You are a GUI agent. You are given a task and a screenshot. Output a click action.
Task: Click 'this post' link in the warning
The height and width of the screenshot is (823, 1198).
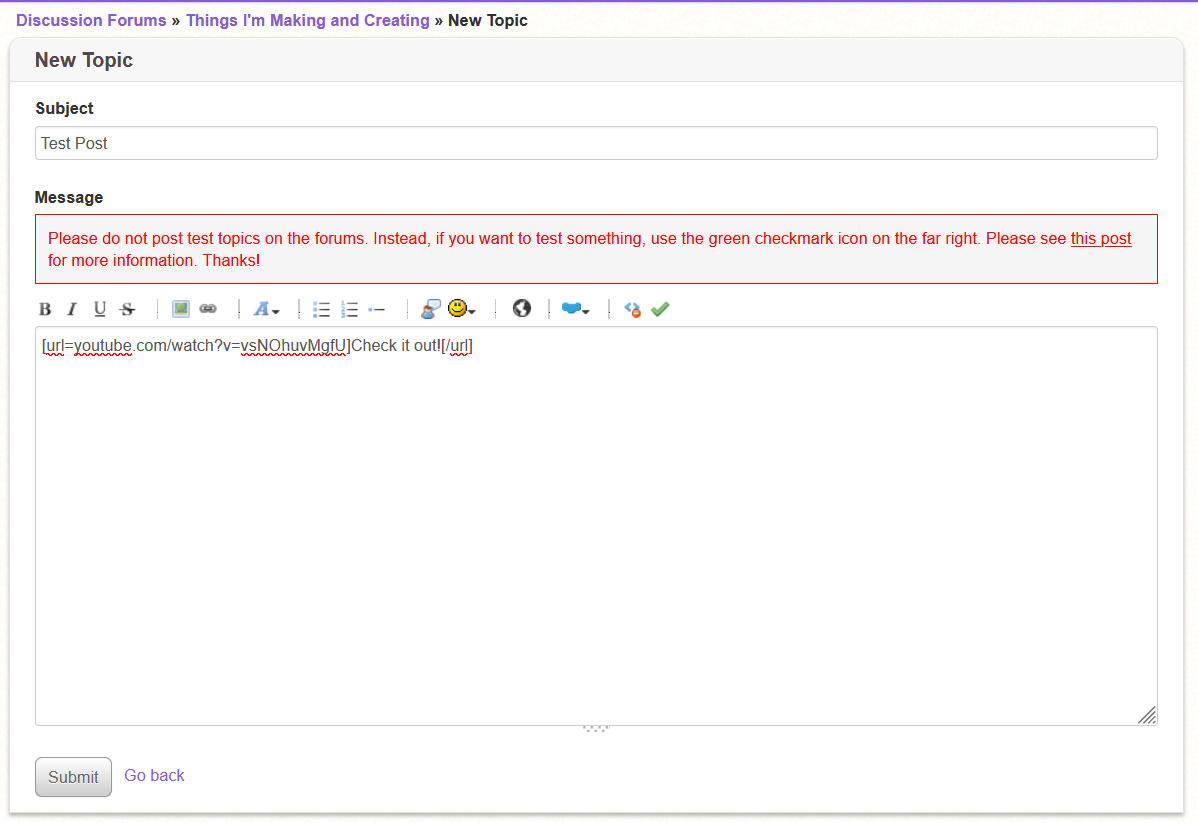point(1100,238)
